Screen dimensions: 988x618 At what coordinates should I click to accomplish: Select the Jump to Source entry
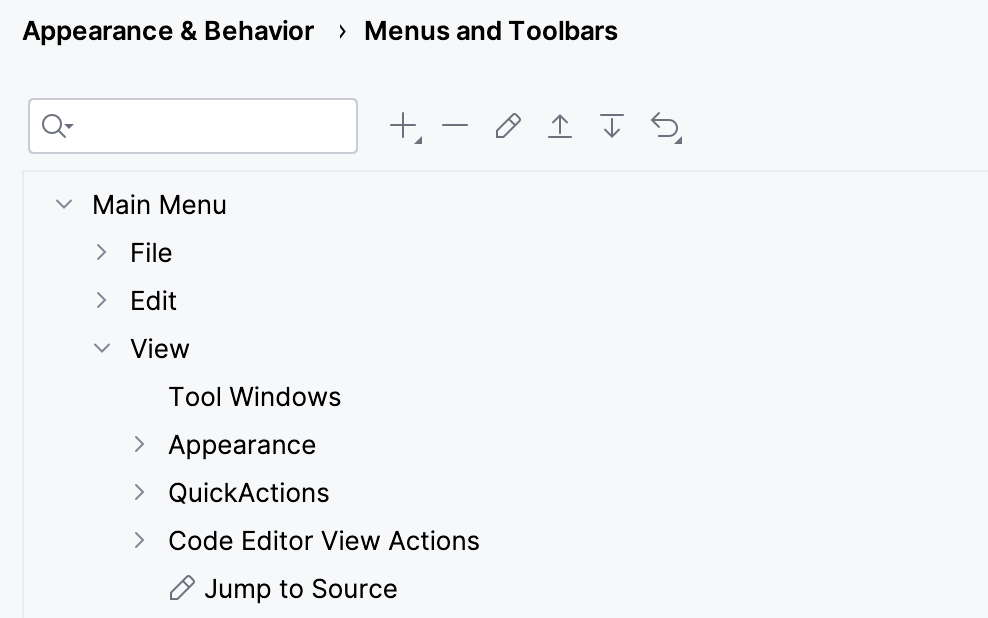(301, 588)
